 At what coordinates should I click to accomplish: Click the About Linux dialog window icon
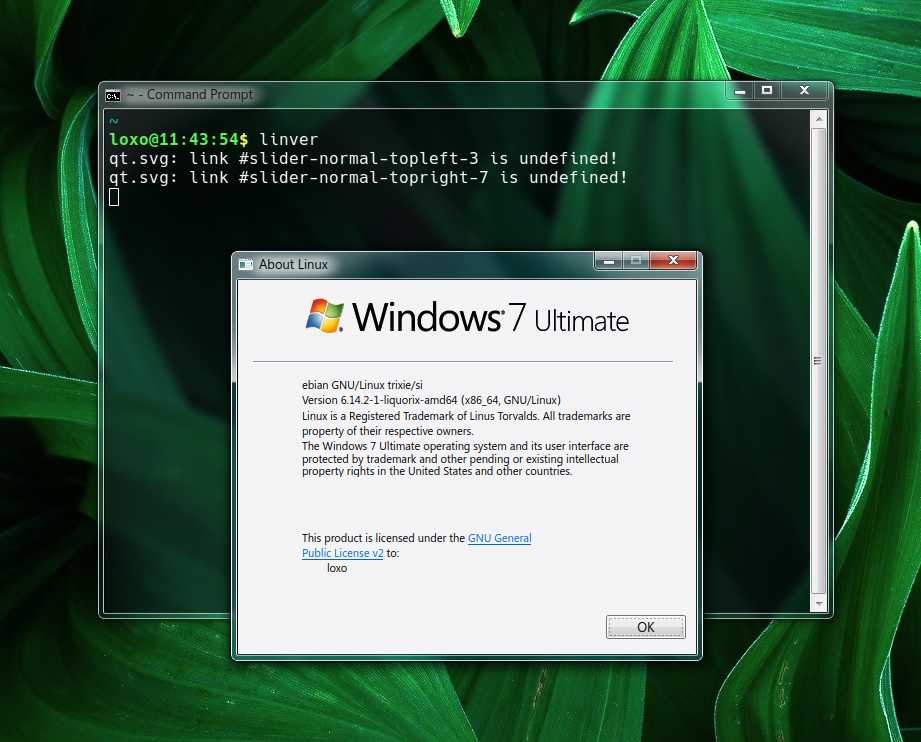[246, 264]
